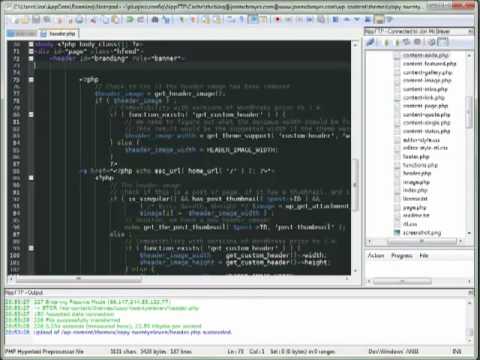Select screenshot.png in FTP tree
Image resolution: width=480 pixels, height=360 pixels.
422,233
